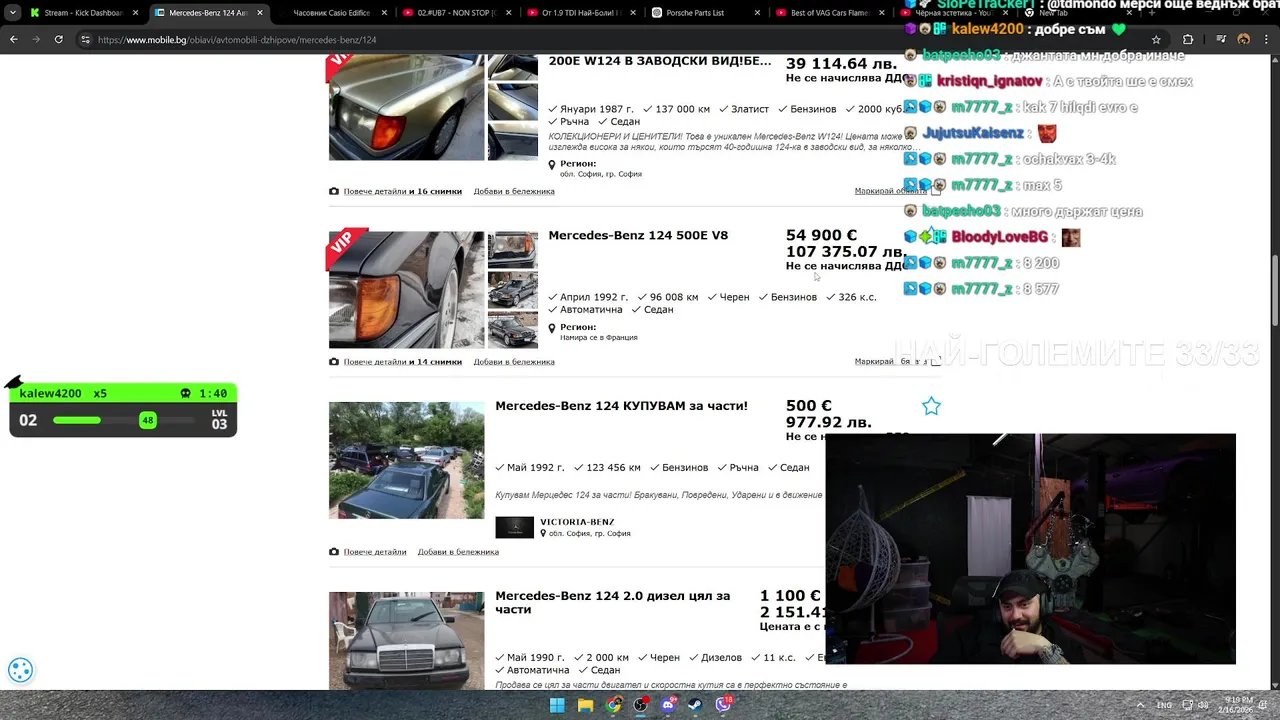Open File Explorer from the taskbar
The image size is (1280, 720).
[x=585, y=705]
